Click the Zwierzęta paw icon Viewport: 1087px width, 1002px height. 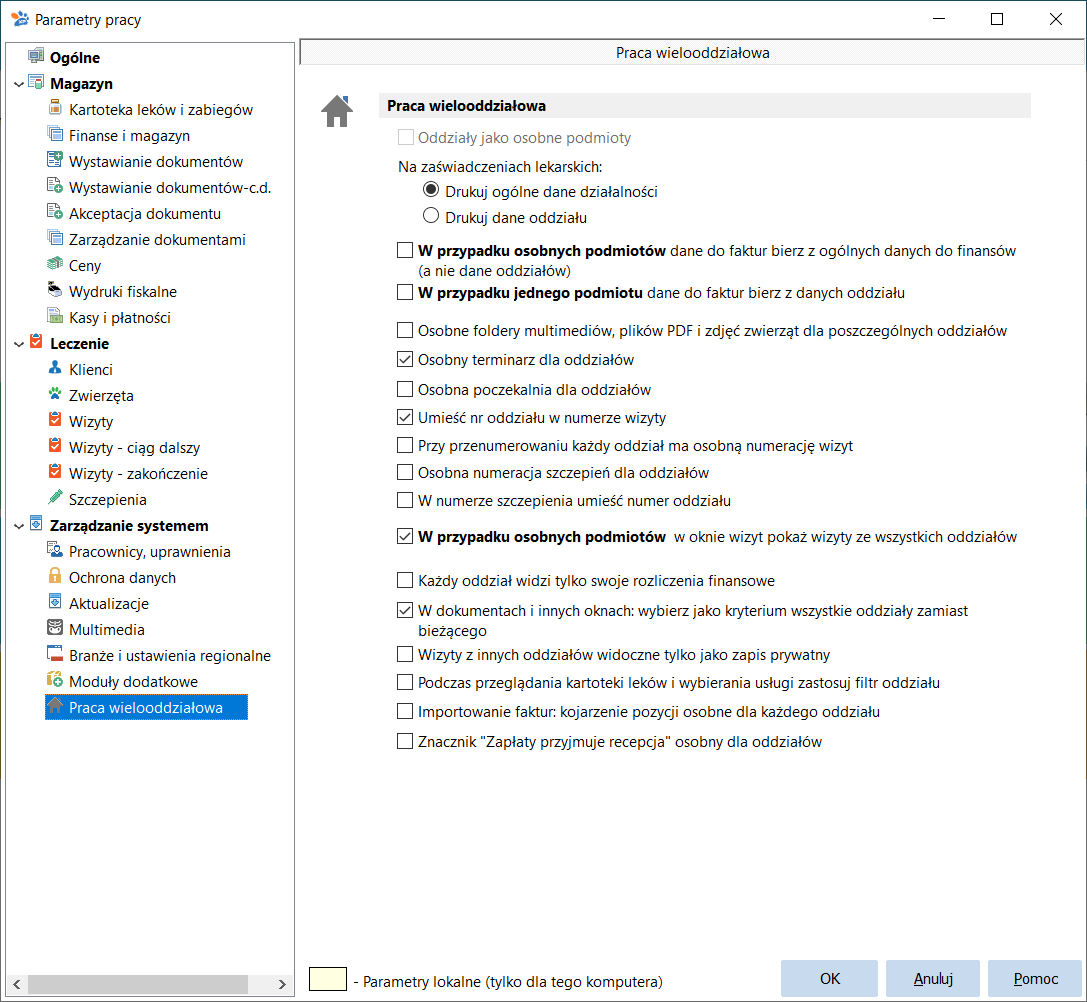(55, 394)
